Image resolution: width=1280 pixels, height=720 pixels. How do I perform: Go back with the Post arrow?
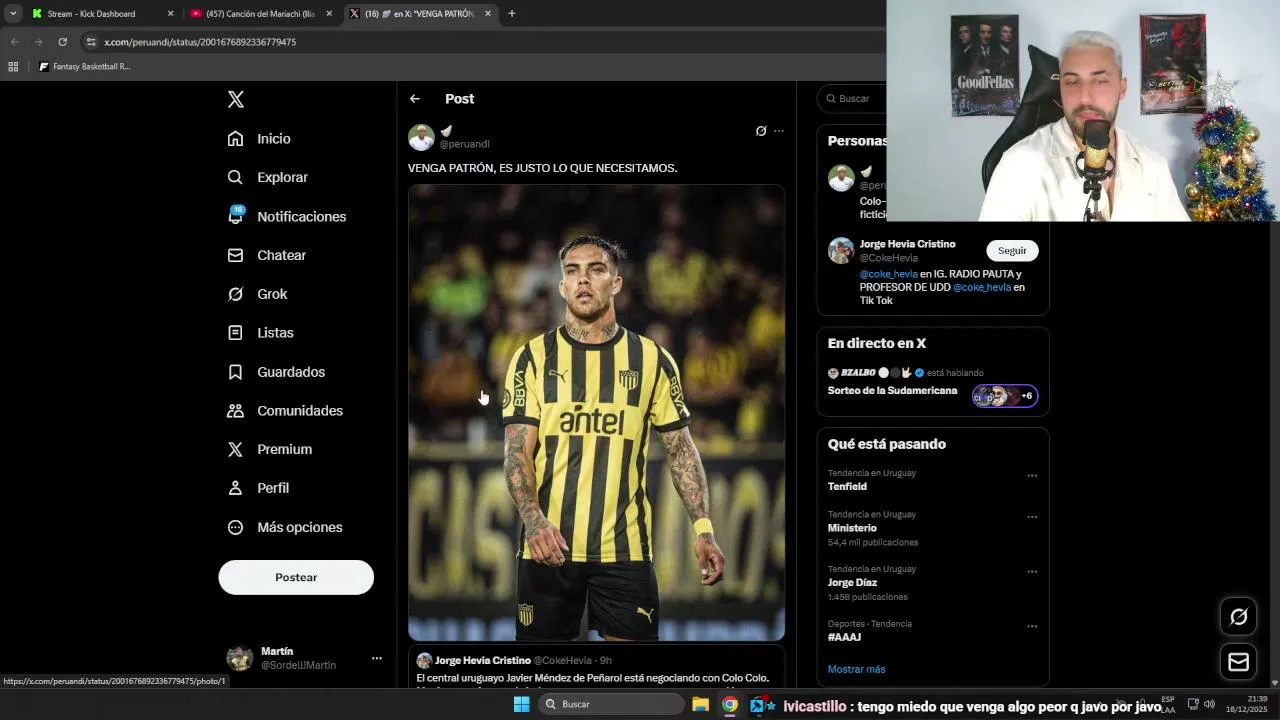(x=415, y=99)
